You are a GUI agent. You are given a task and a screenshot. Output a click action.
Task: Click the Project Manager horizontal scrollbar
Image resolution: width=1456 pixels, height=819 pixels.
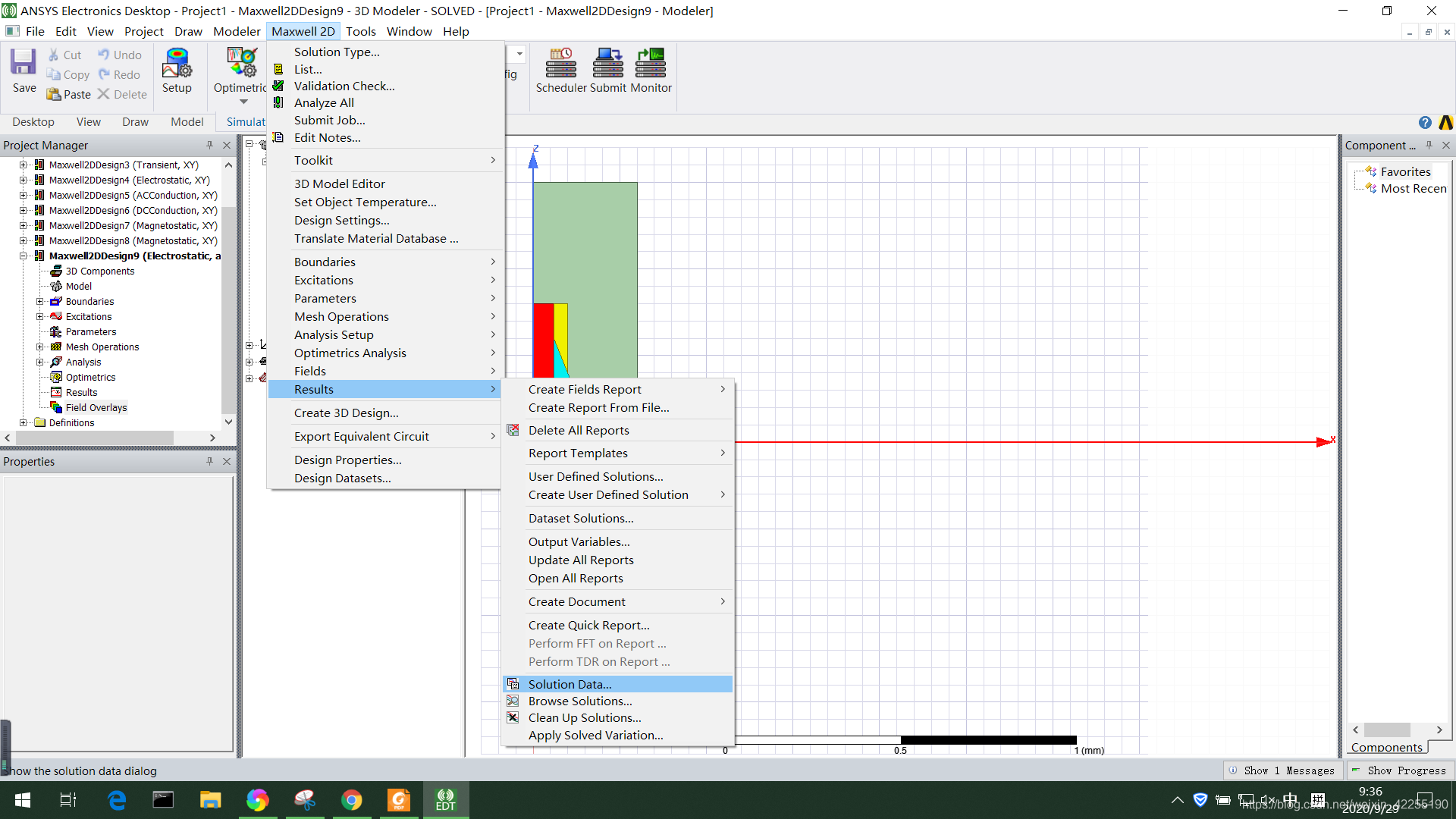pyautogui.click(x=95, y=438)
